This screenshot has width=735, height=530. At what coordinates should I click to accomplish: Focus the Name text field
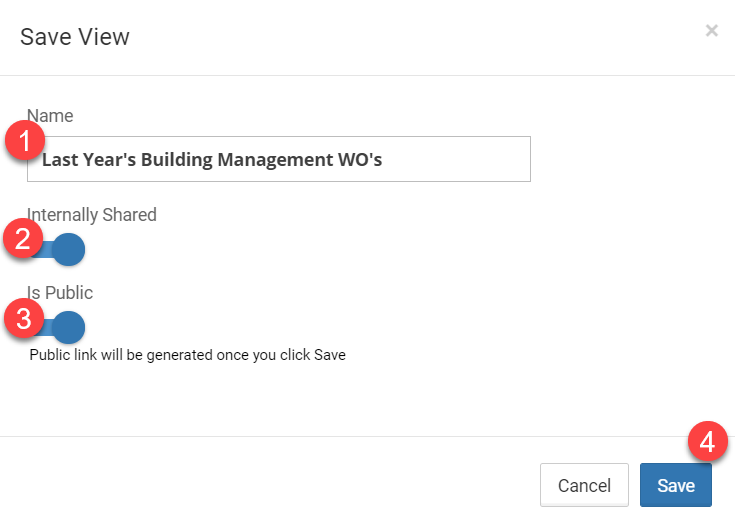[x=280, y=159]
